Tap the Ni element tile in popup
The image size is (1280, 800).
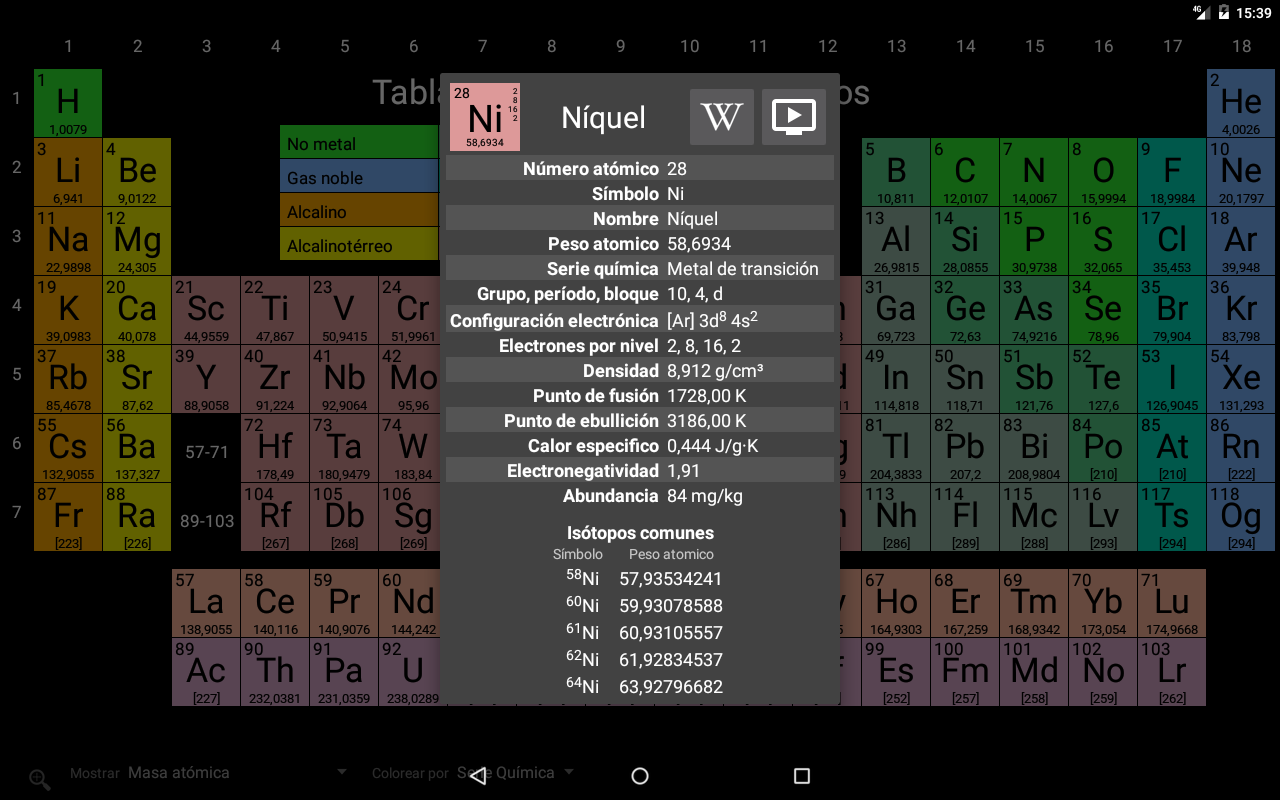click(x=485, y=117)
